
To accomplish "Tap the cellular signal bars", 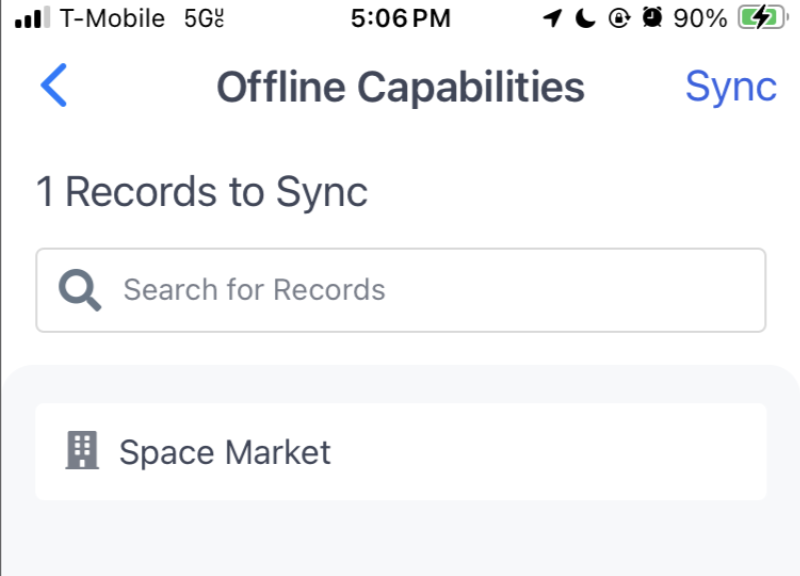I will 32,18.
